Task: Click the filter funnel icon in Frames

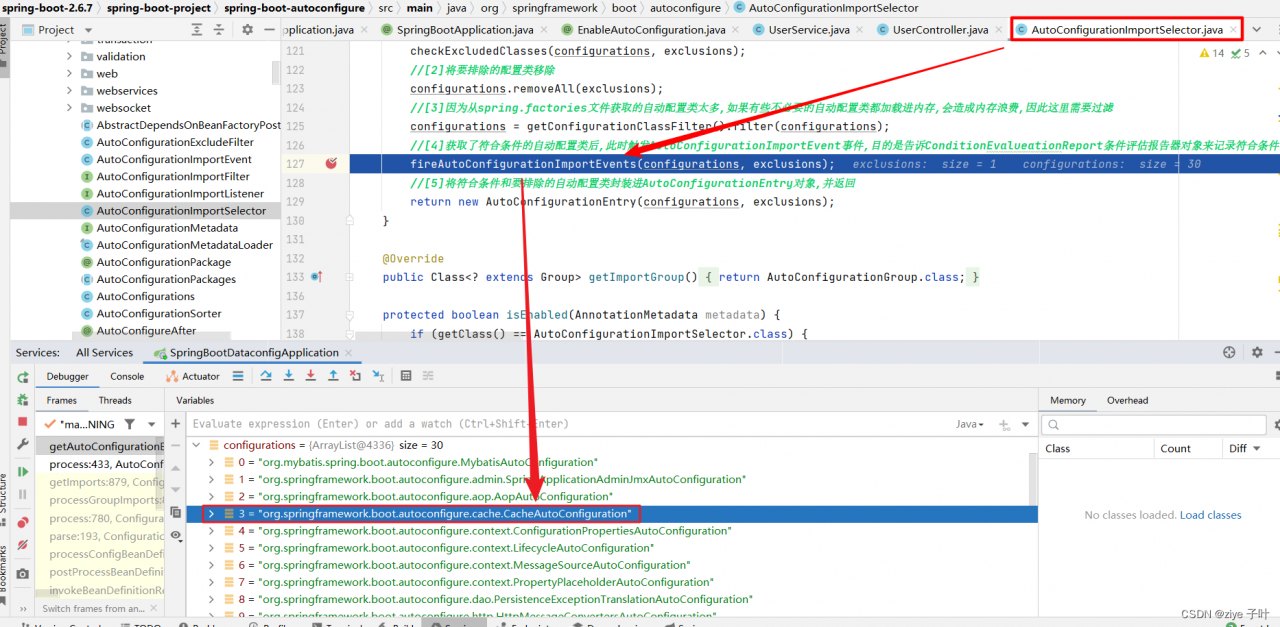Action: coord(130,425)
